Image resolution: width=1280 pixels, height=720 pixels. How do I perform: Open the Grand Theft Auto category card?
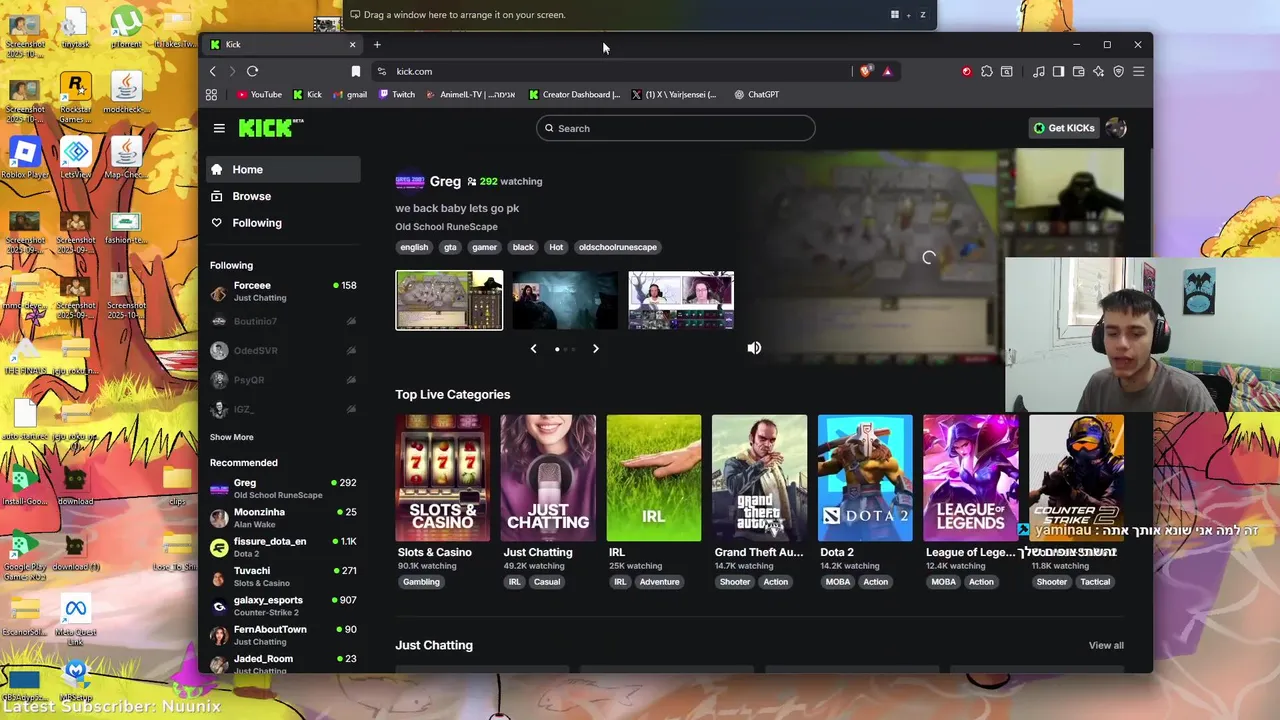coord(759,478)
